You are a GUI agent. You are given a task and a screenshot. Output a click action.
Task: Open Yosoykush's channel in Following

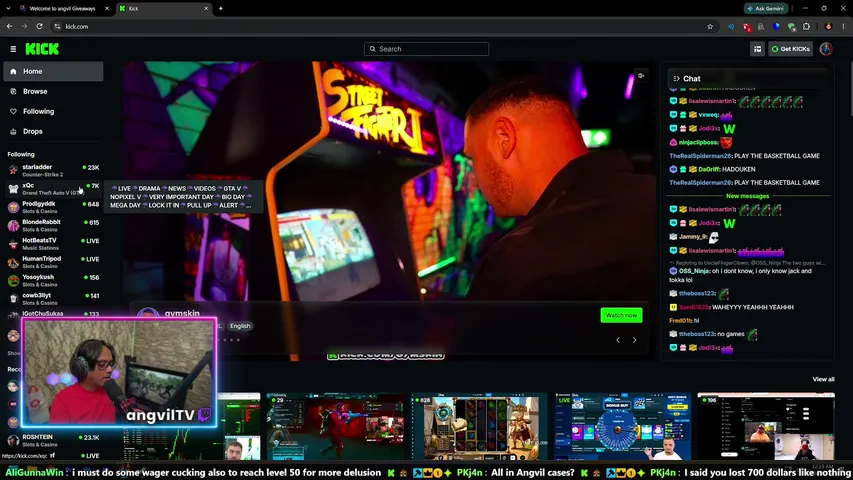pos(53,280)
